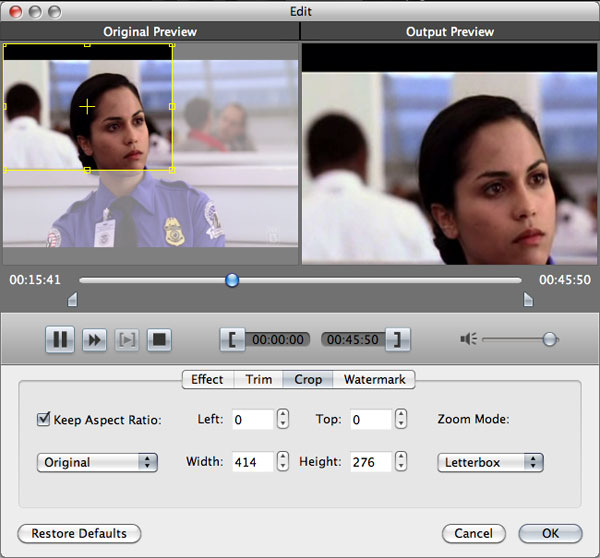Click the volume slider knob
The height and width of the screenshot is (558, 600).
click(x=550, y=340)
